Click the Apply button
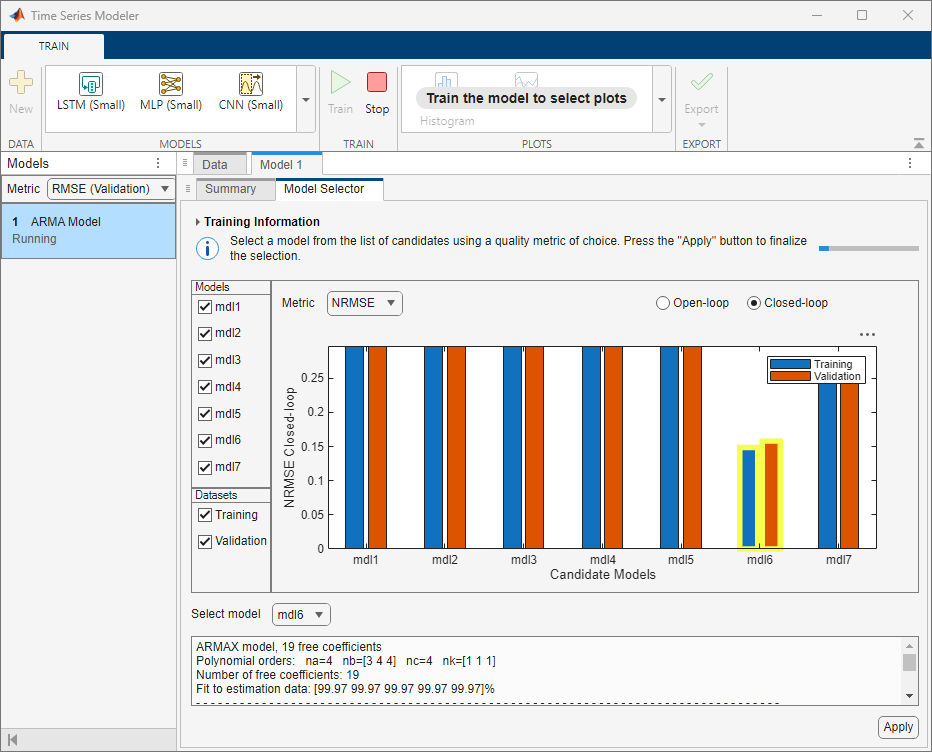 (x=897, y=727)
